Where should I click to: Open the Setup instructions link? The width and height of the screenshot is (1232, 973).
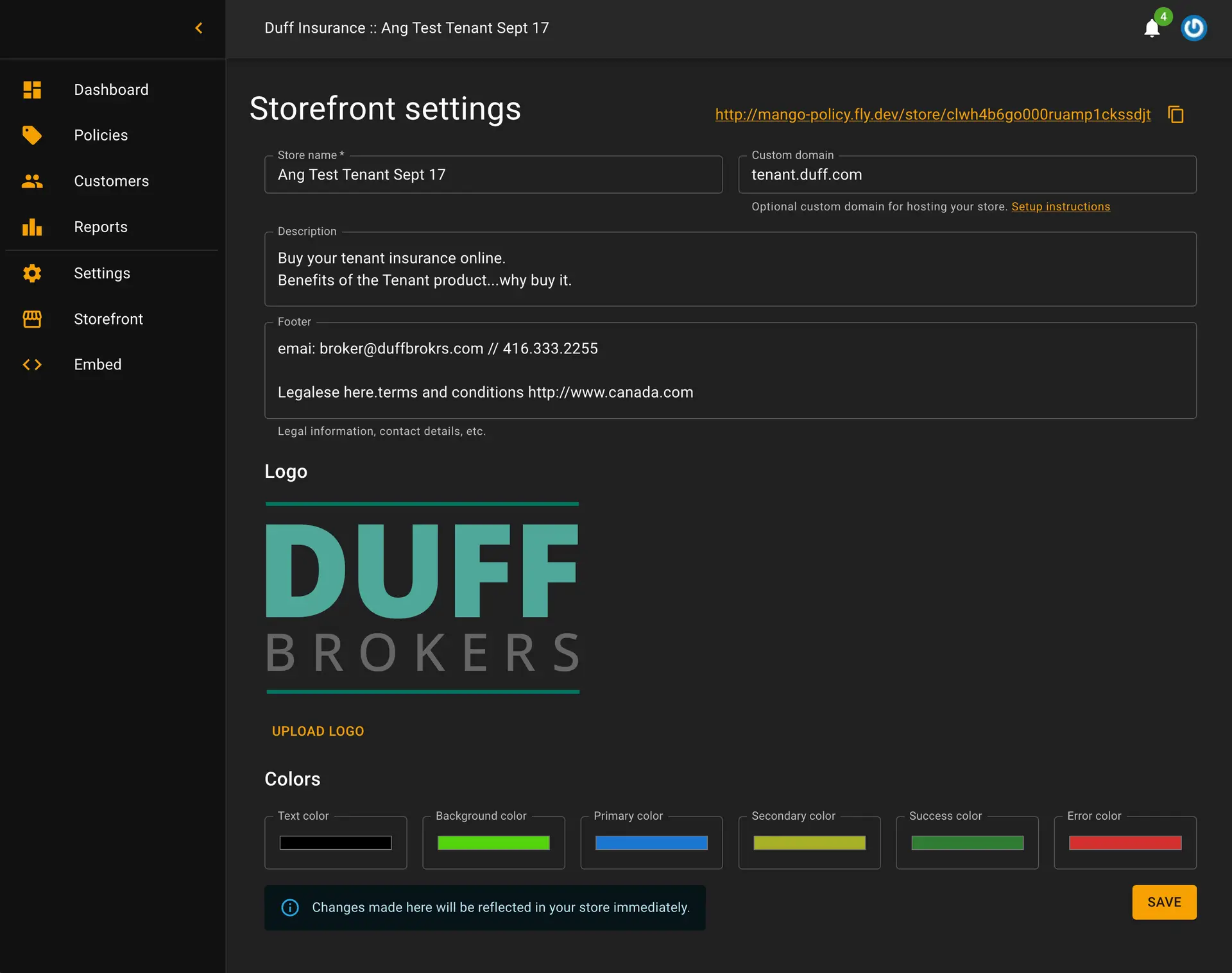coord(1061,207)
